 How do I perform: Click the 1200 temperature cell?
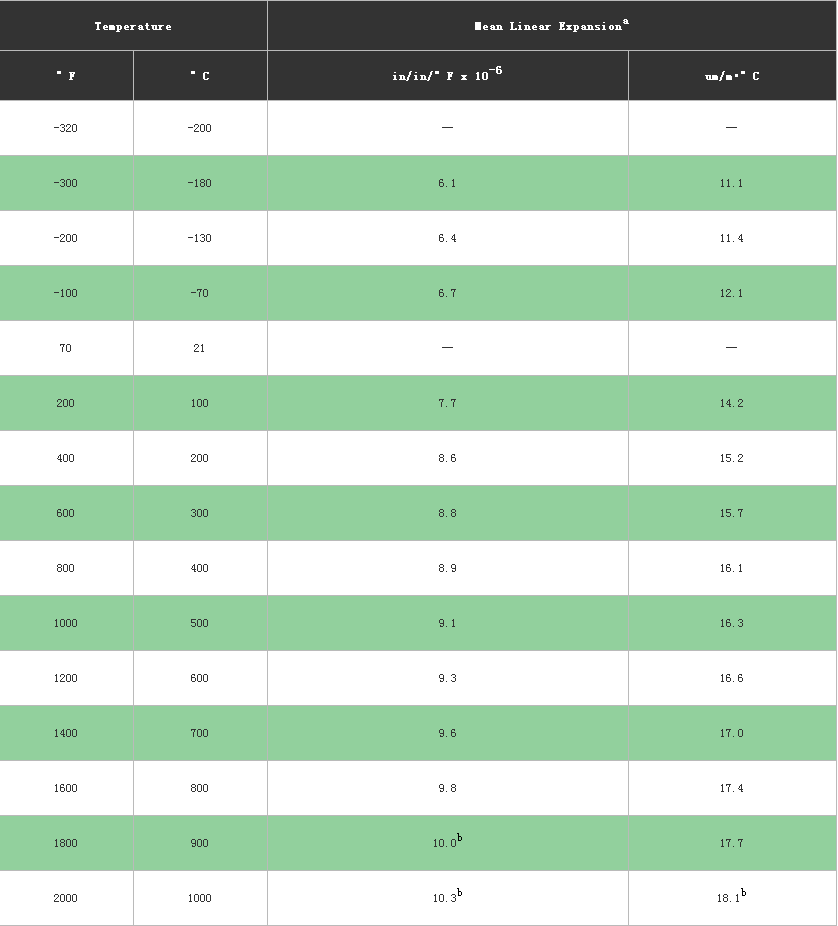66,678
